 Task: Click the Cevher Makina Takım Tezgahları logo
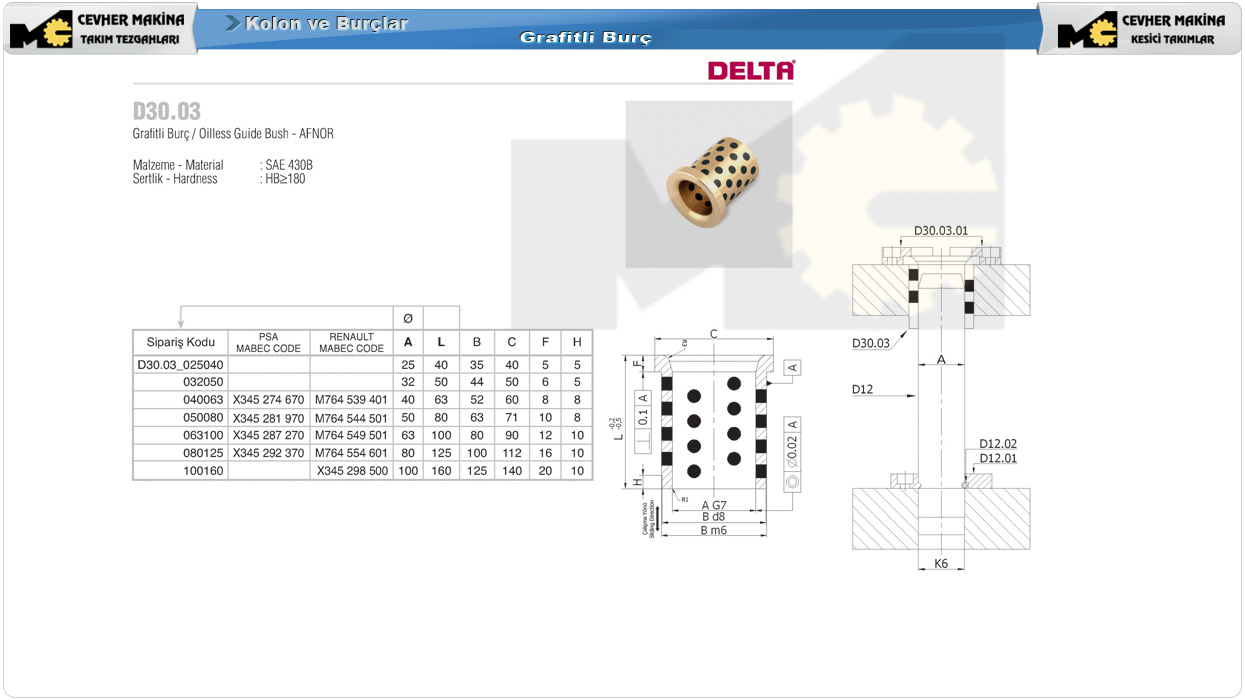(98, 29)
